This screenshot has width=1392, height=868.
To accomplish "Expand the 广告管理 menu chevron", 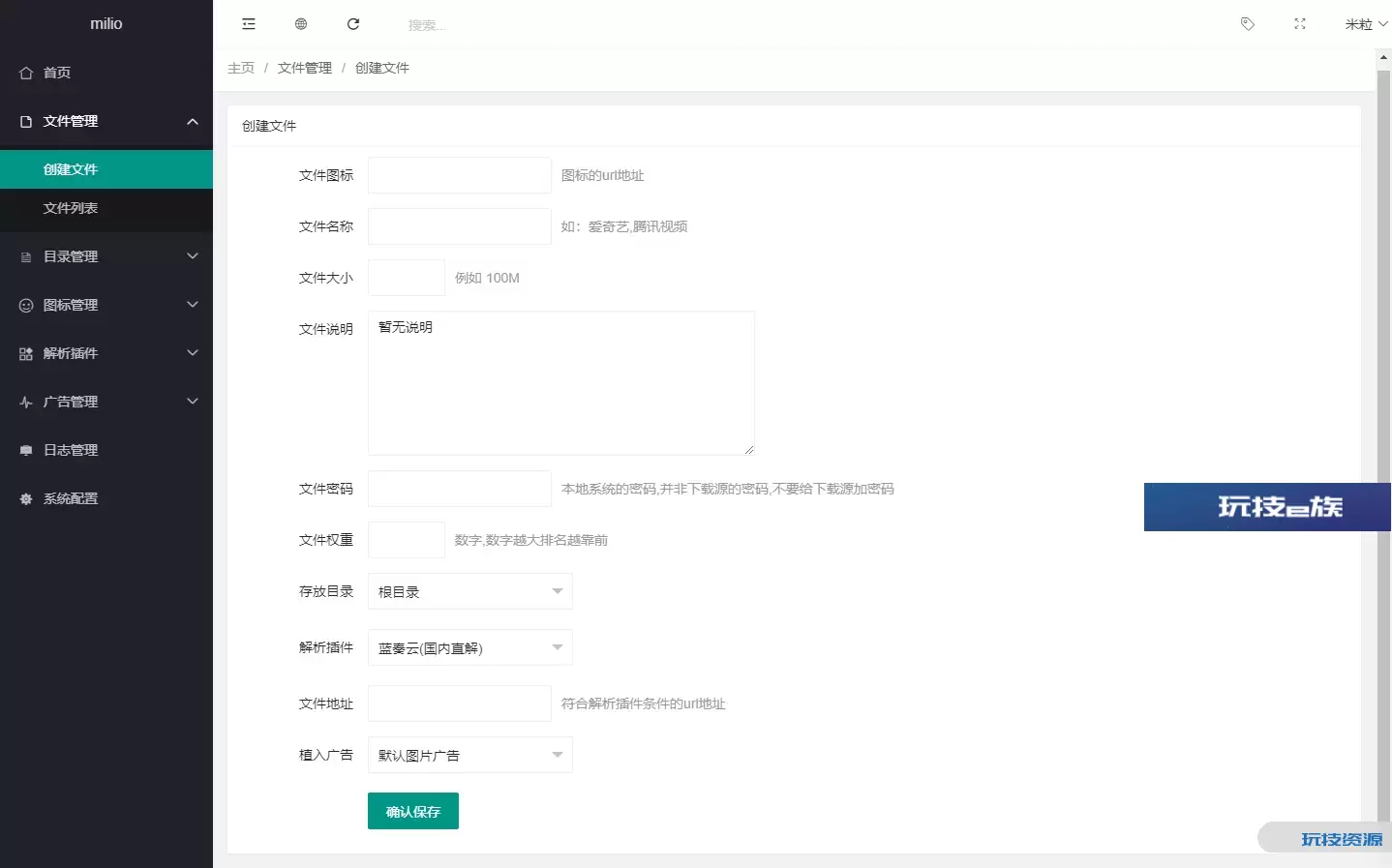I will pyautogui.click(x=193, y=402).
